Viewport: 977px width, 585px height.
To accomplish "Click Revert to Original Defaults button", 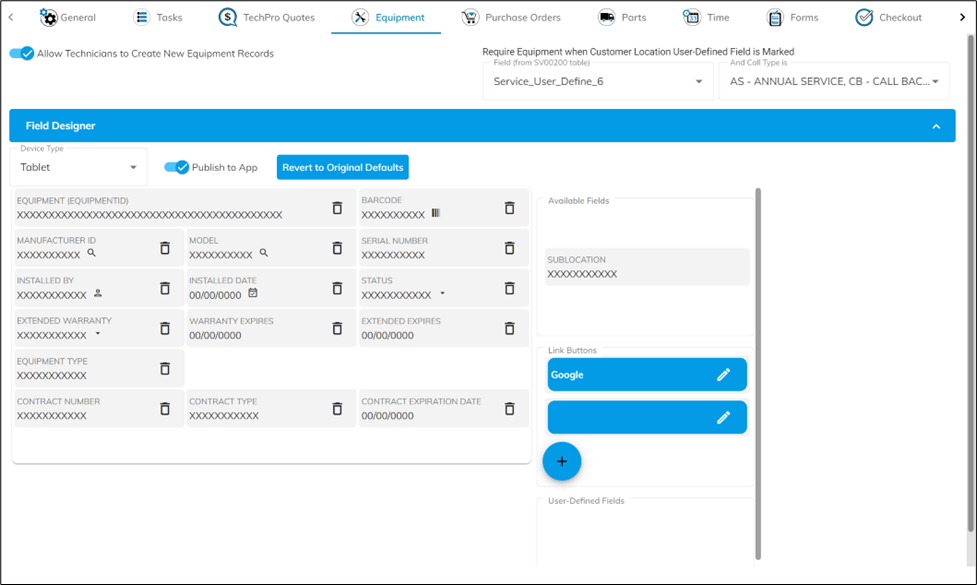I will coord(342,167).
